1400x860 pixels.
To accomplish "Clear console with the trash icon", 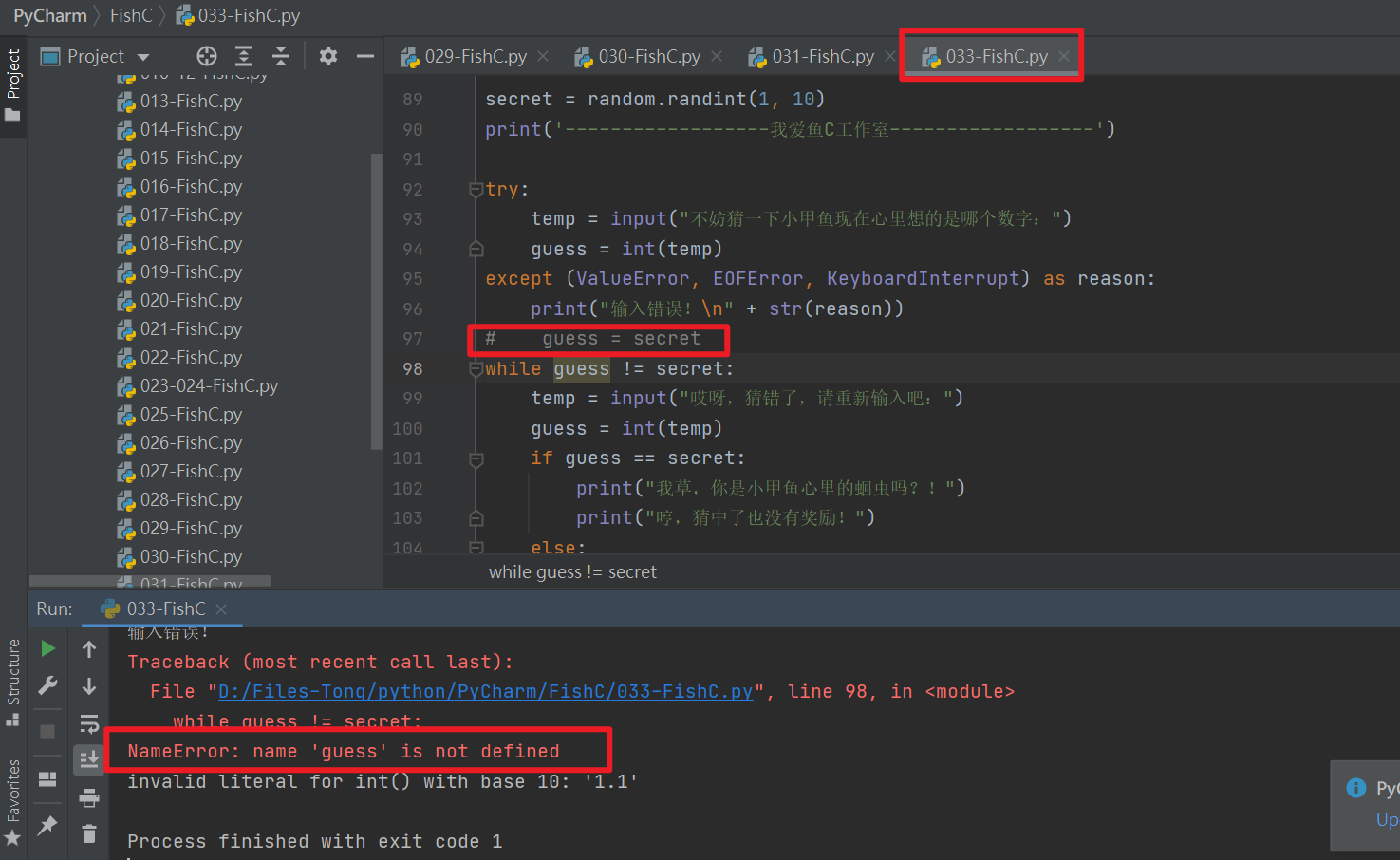I will [x=89, y=833].
